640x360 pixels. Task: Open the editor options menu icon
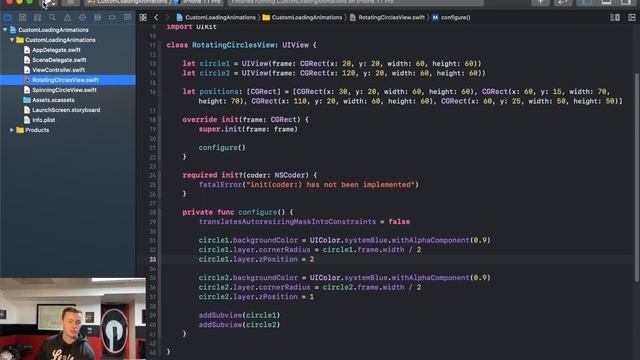tap(615, 18)
